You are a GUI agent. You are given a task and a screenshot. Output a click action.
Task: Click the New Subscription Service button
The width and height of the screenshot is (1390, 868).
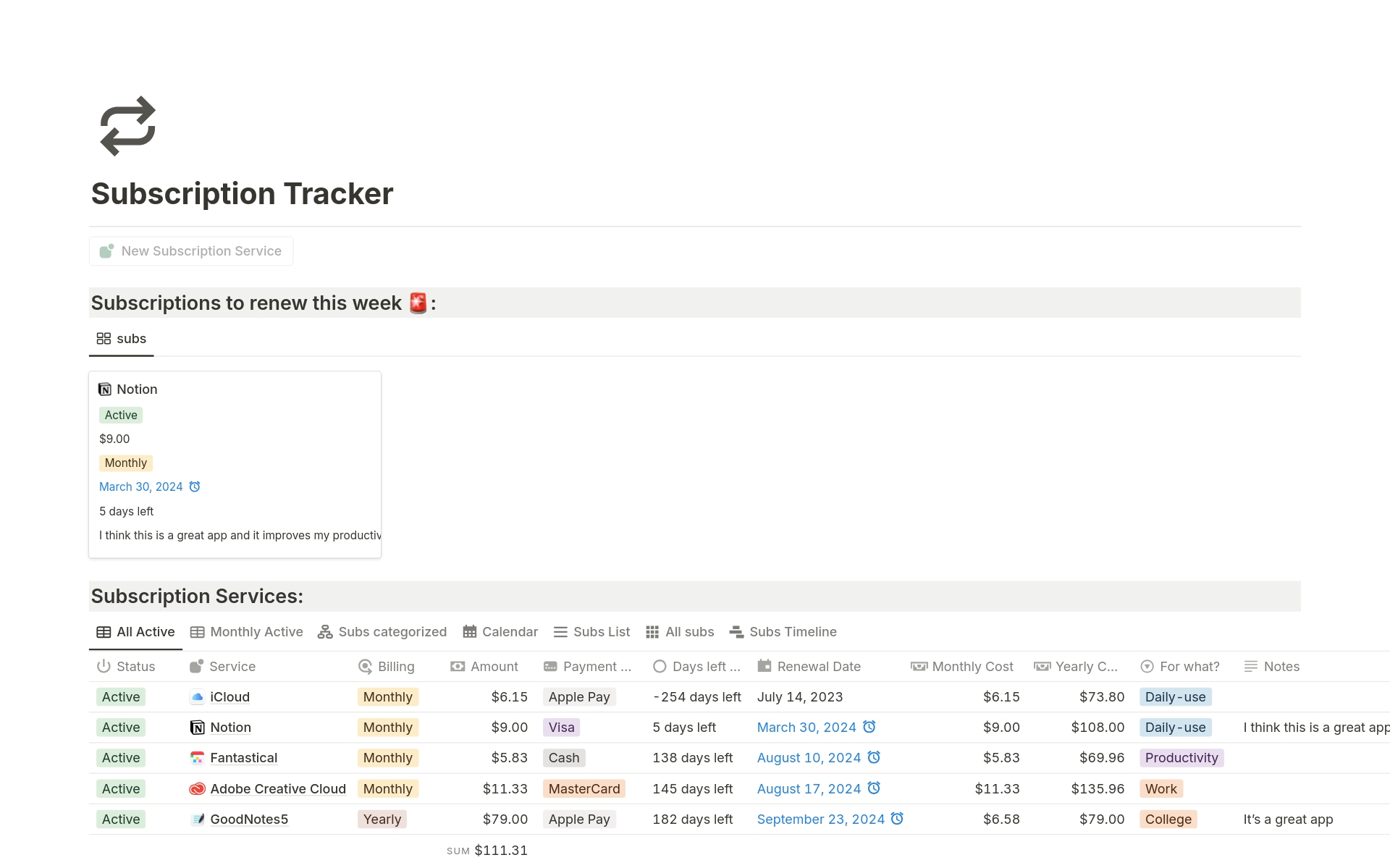pos(191,250)
